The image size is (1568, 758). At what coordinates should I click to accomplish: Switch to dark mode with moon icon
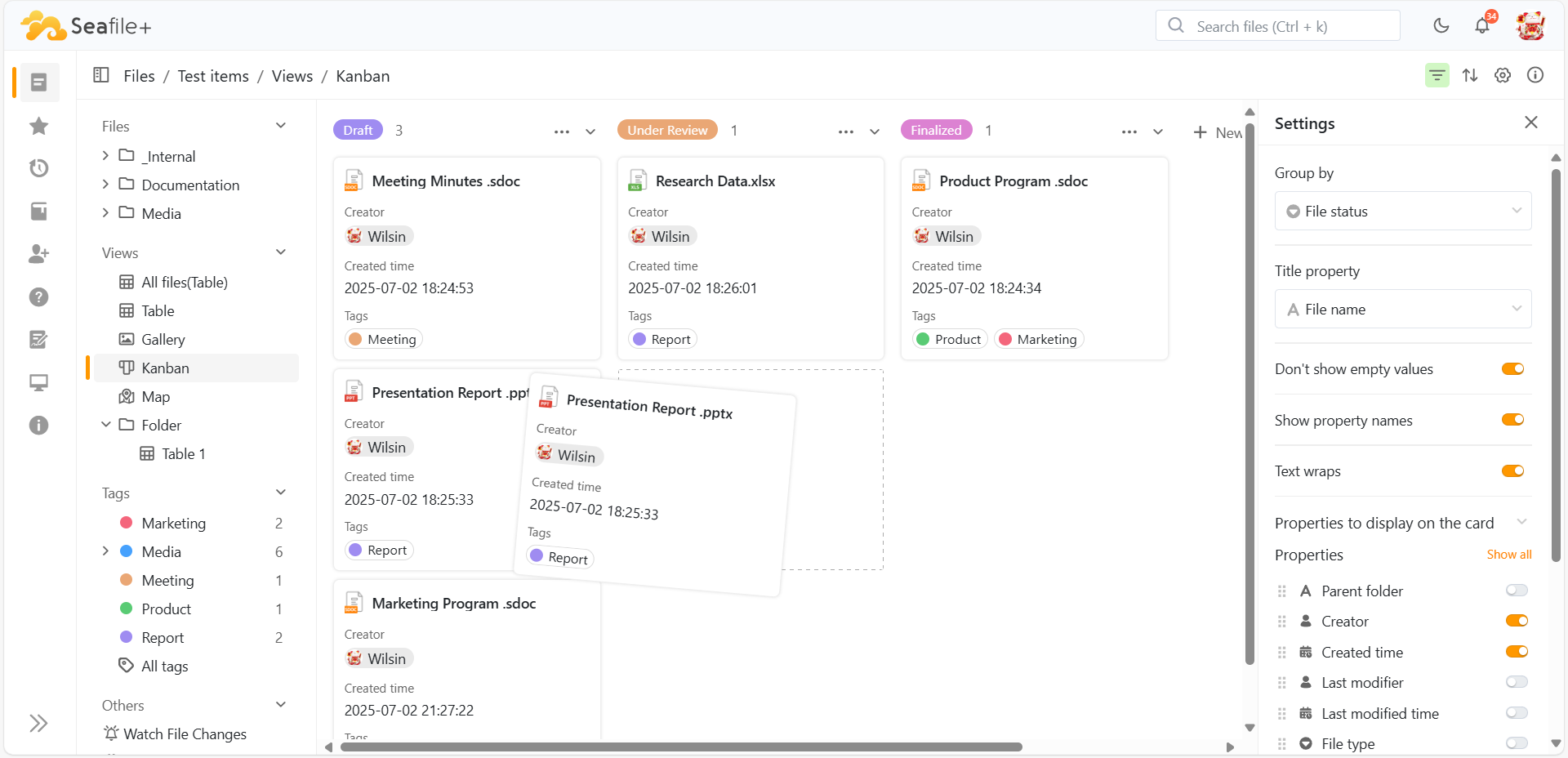click(1441, 26)
